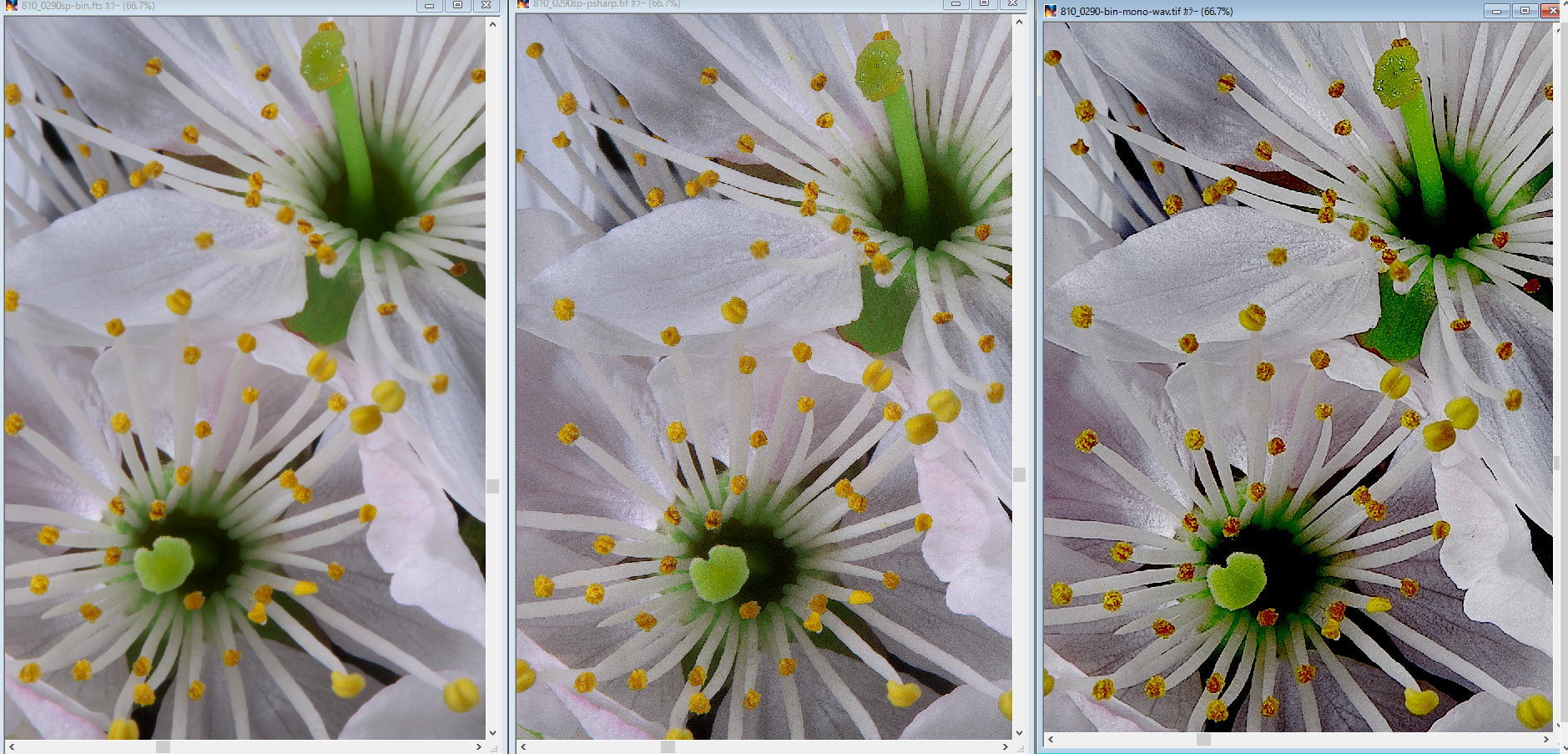Maximize the 810_0290sp-bin.fts window
Screen dimensions: 1568x754
[457, 5]
